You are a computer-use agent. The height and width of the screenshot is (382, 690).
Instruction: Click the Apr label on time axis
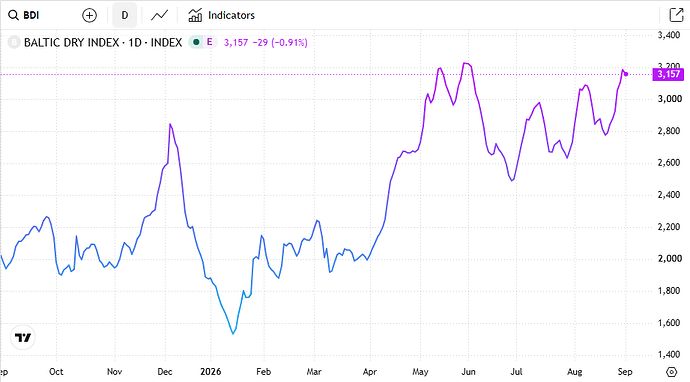coord(370,371)
